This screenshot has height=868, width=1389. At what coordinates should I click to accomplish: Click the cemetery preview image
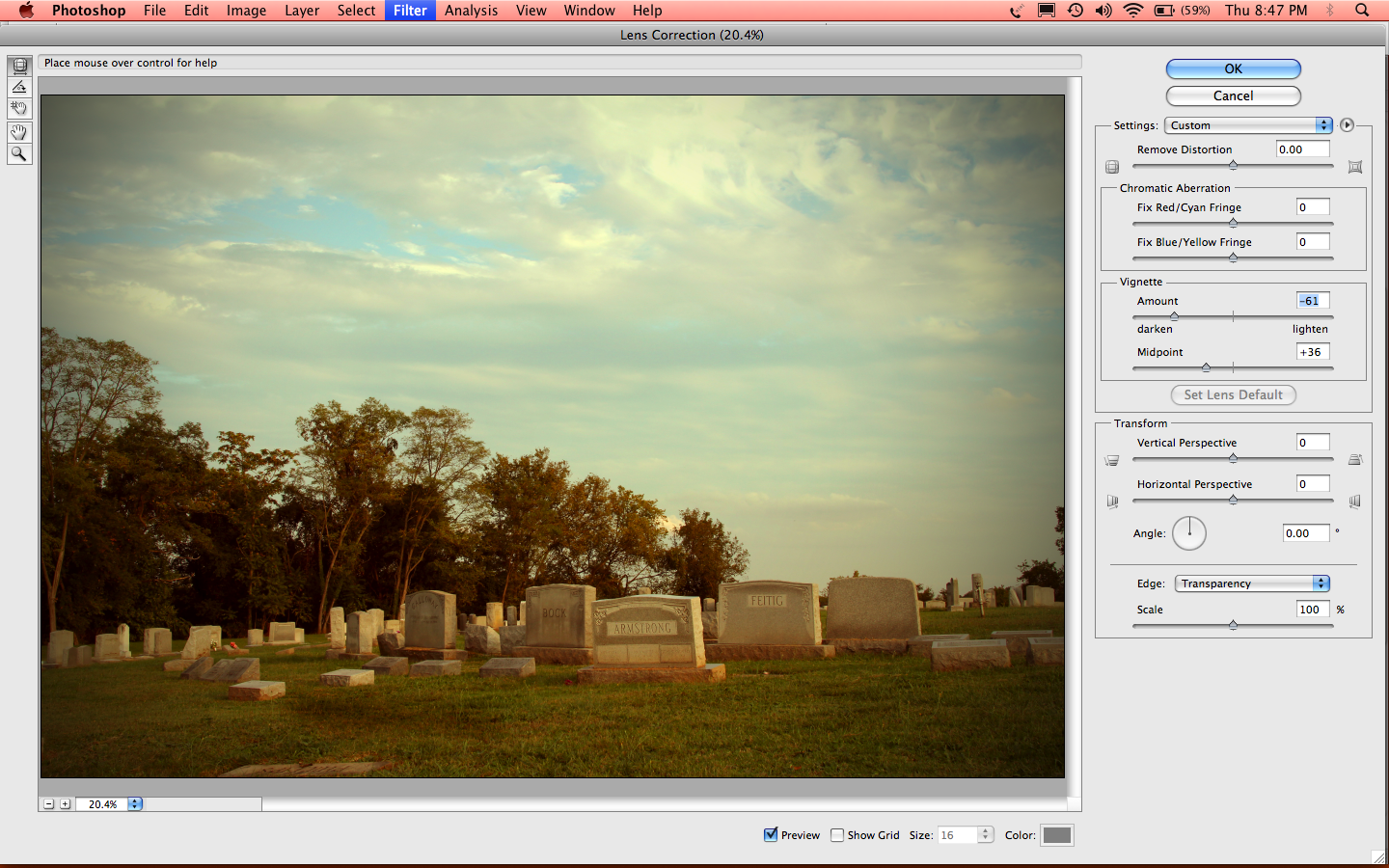[x=553, y=436]
